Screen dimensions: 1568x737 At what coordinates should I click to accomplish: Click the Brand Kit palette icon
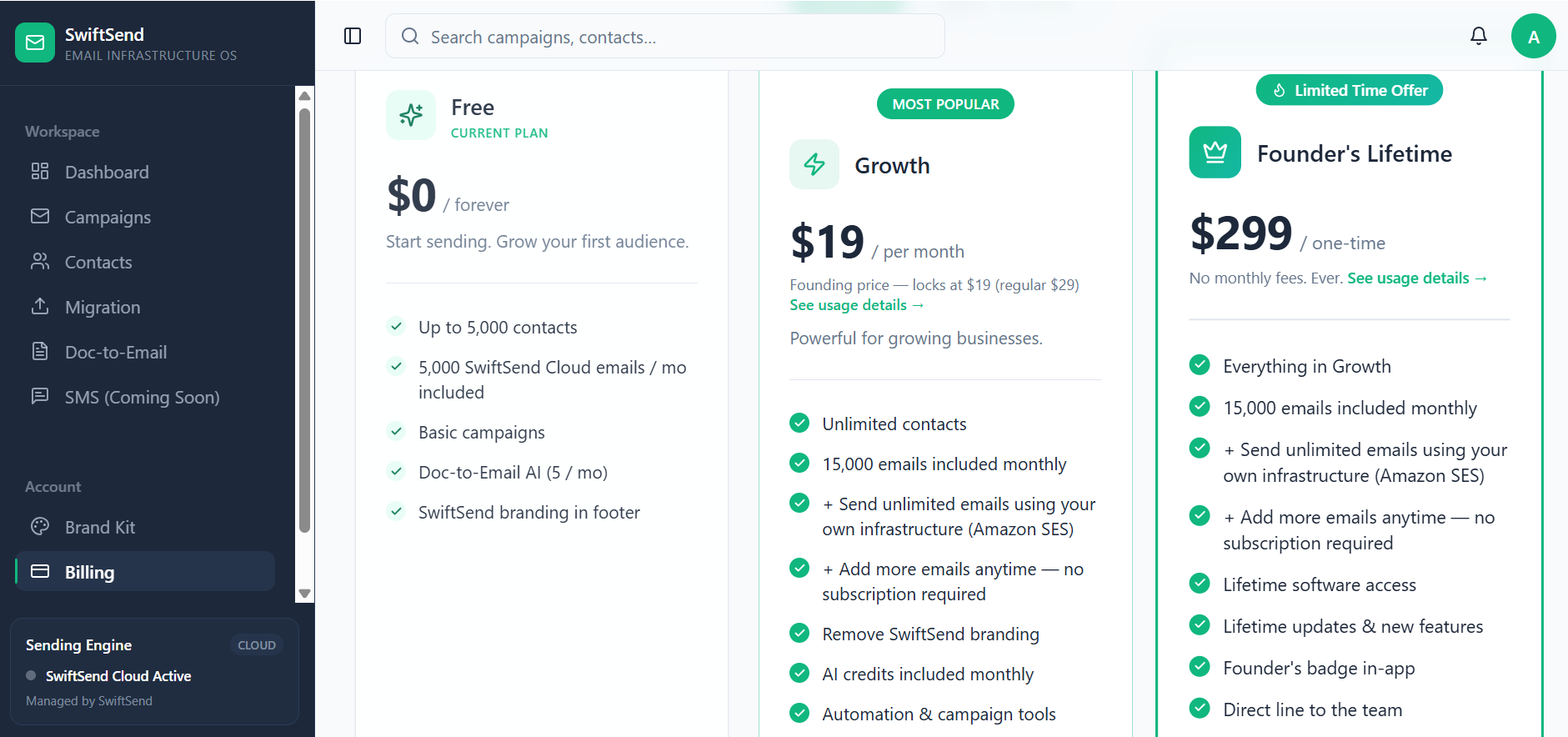coord(40,526)
